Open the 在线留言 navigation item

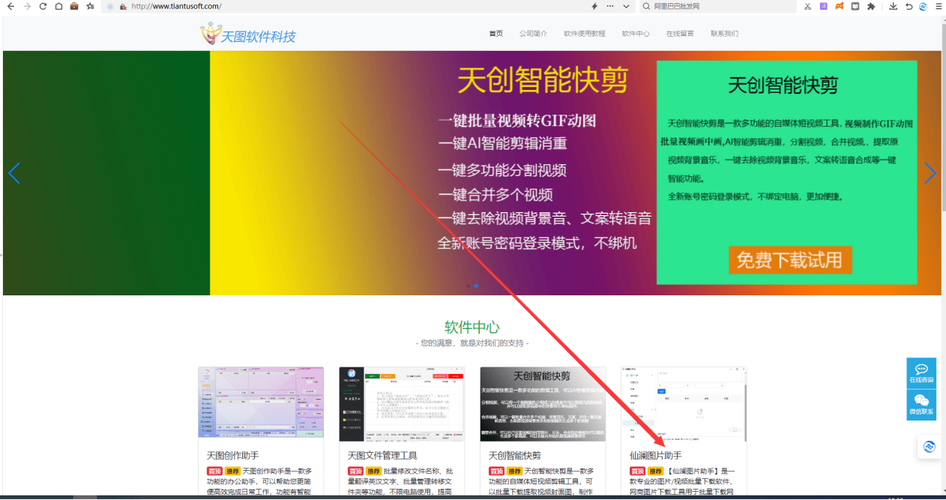pyautogui.click(x=680, y=34)
